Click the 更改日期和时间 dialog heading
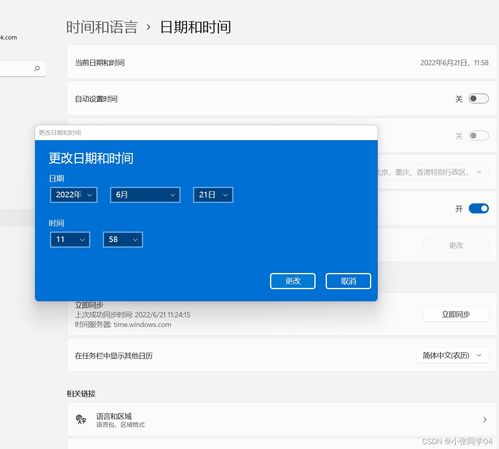The height and width of the screenshot is (449, 499). tap(91, 158)
